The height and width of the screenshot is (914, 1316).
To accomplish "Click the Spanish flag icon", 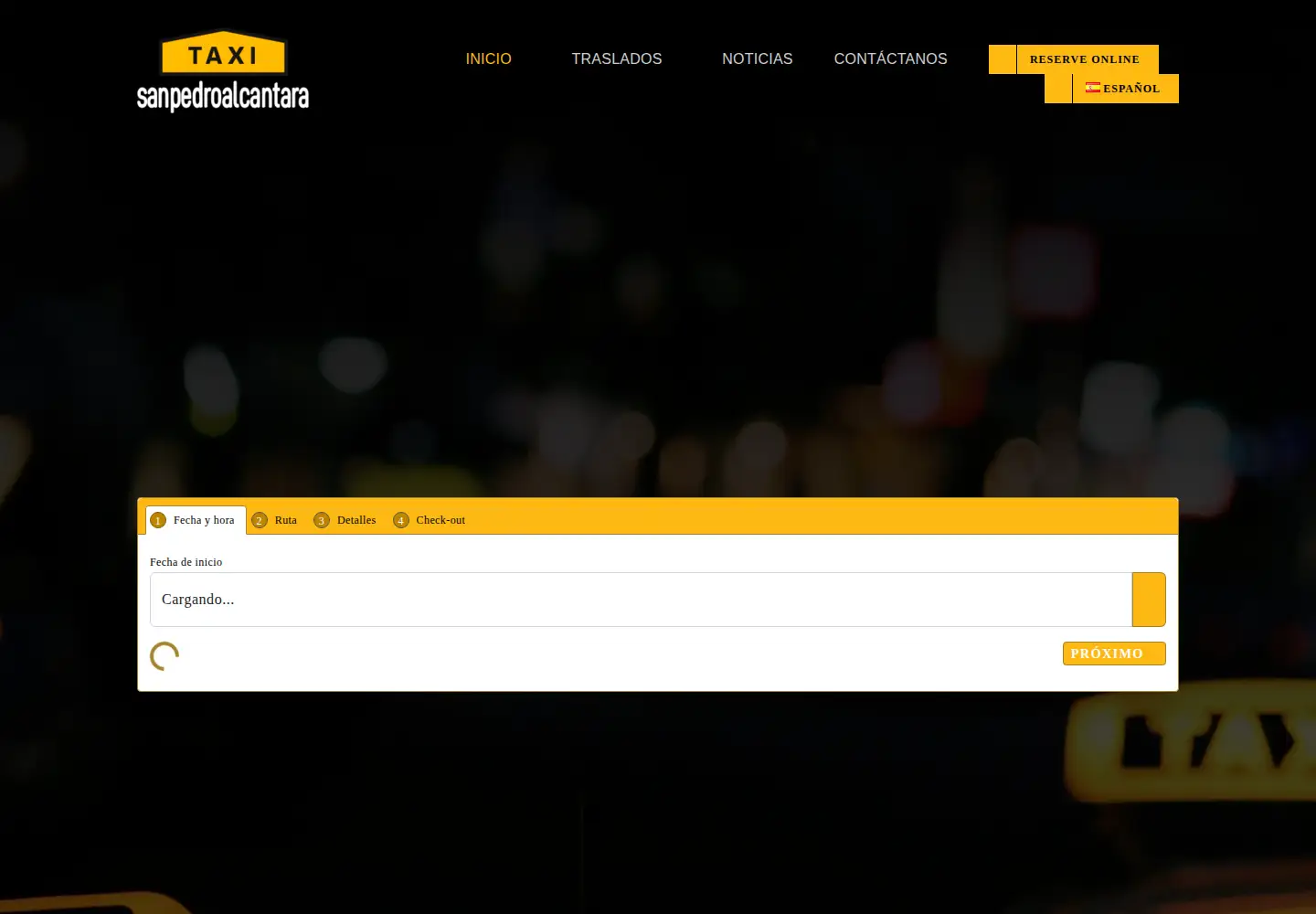I will pos(1093,88).
